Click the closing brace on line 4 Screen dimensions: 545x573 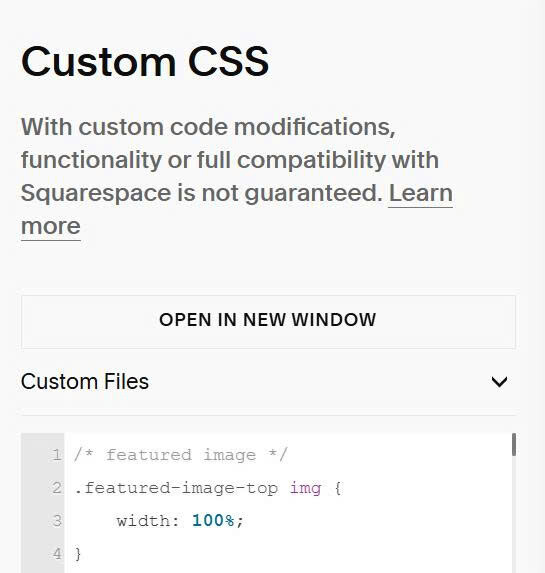pyautogui.click(x=77, y=554)
